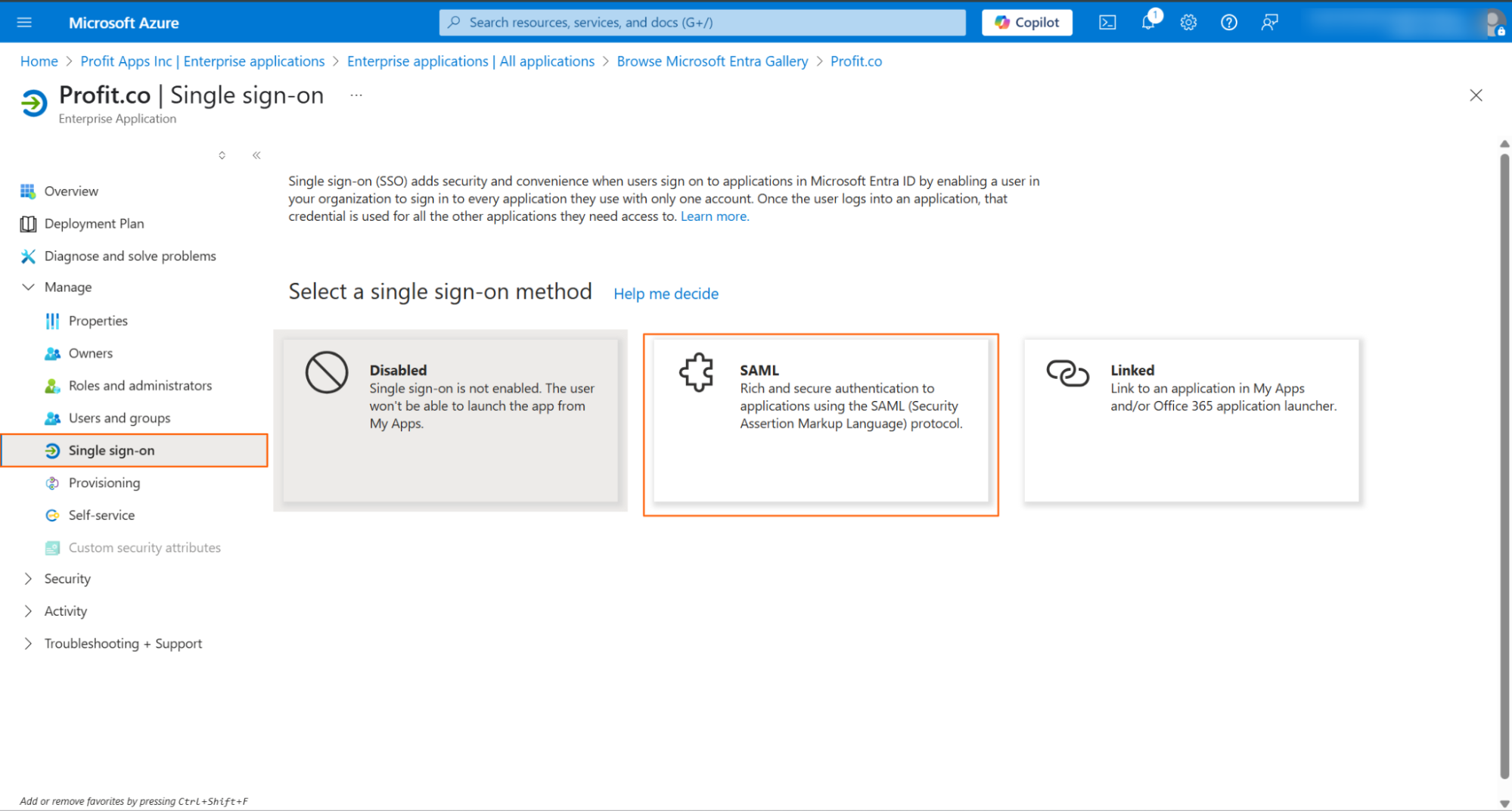Open the notifications bell

click(1148, 22)
